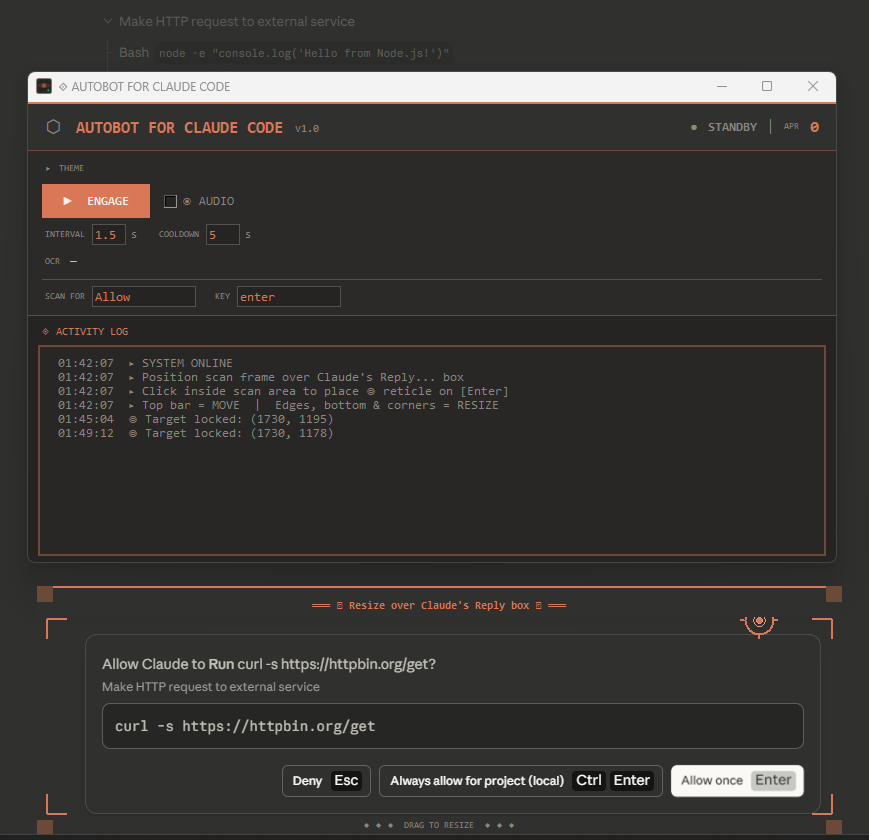Toggle the AUDIO checkbox
The width and height of the screenshot is (869, 840).
pos(171,201)
